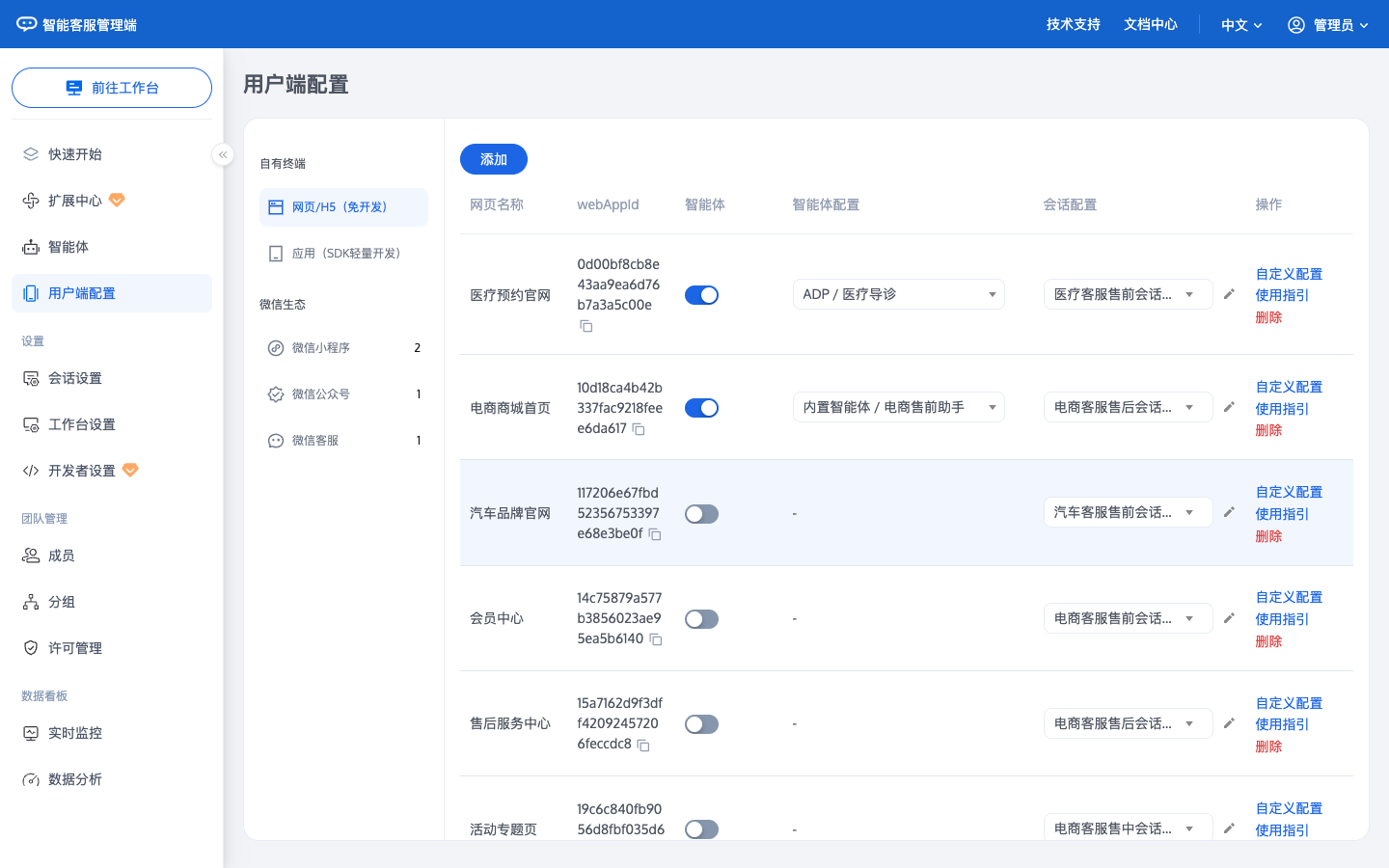Click the 微信公众号 icon
This screenshot has width=1389, height=868.
tap(276, 394)
